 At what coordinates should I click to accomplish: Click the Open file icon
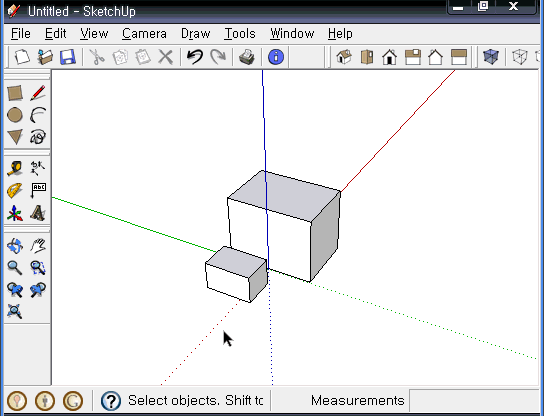pyautogui.click(x=45, y=57)
